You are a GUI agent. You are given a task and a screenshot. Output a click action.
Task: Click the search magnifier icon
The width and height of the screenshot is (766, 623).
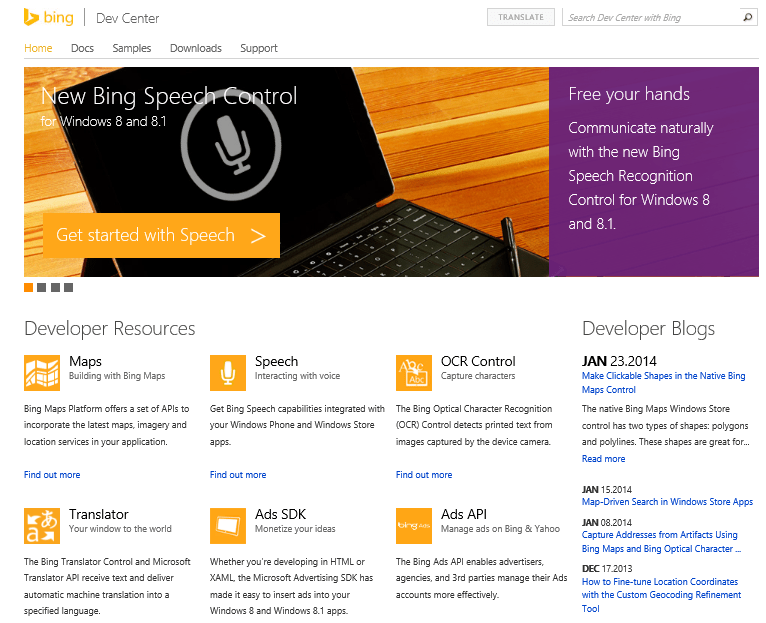click(x=747, y=17)
